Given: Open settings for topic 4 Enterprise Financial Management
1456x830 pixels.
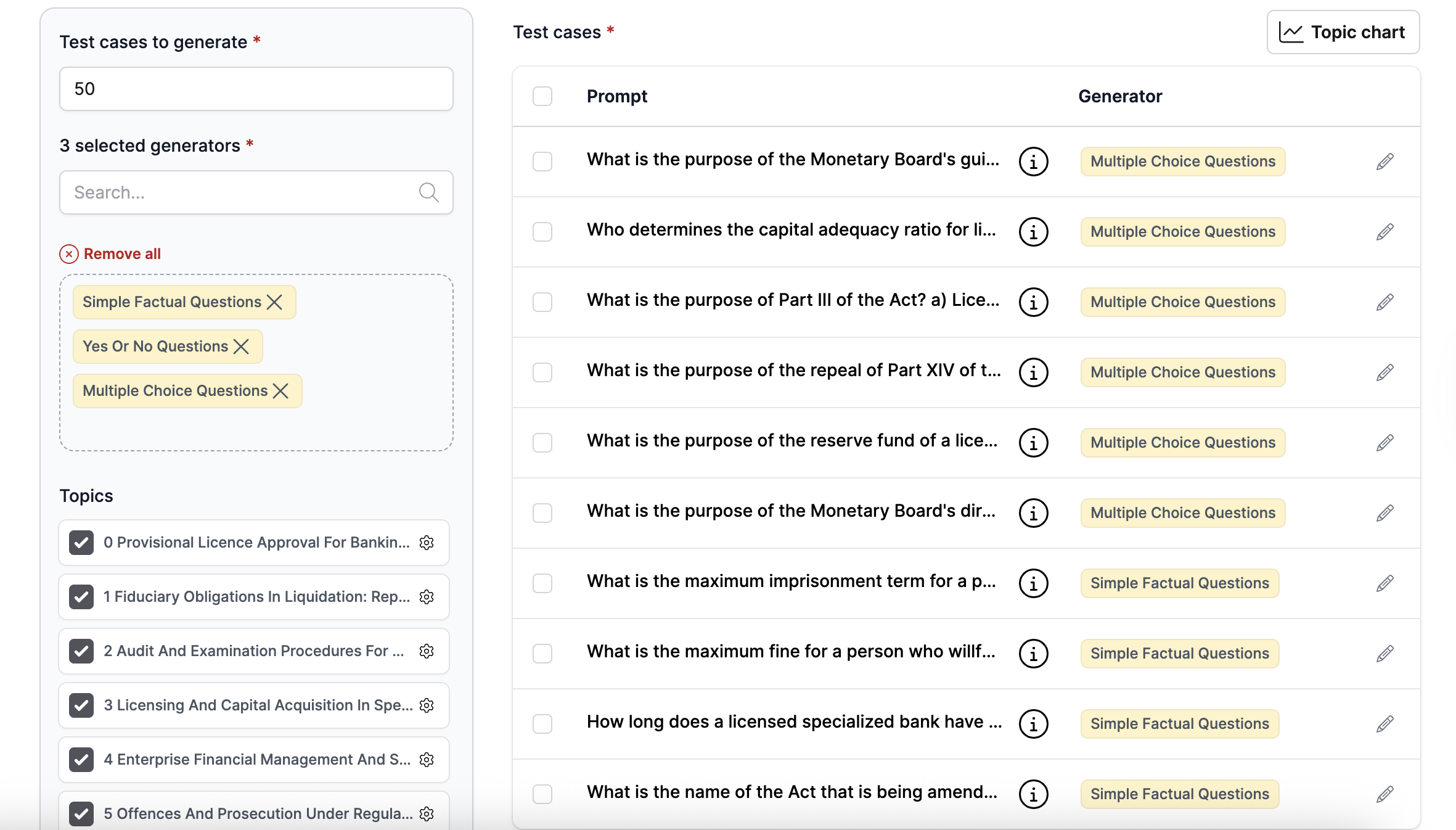Looking at the screenshot, I should tap(427, 759).
